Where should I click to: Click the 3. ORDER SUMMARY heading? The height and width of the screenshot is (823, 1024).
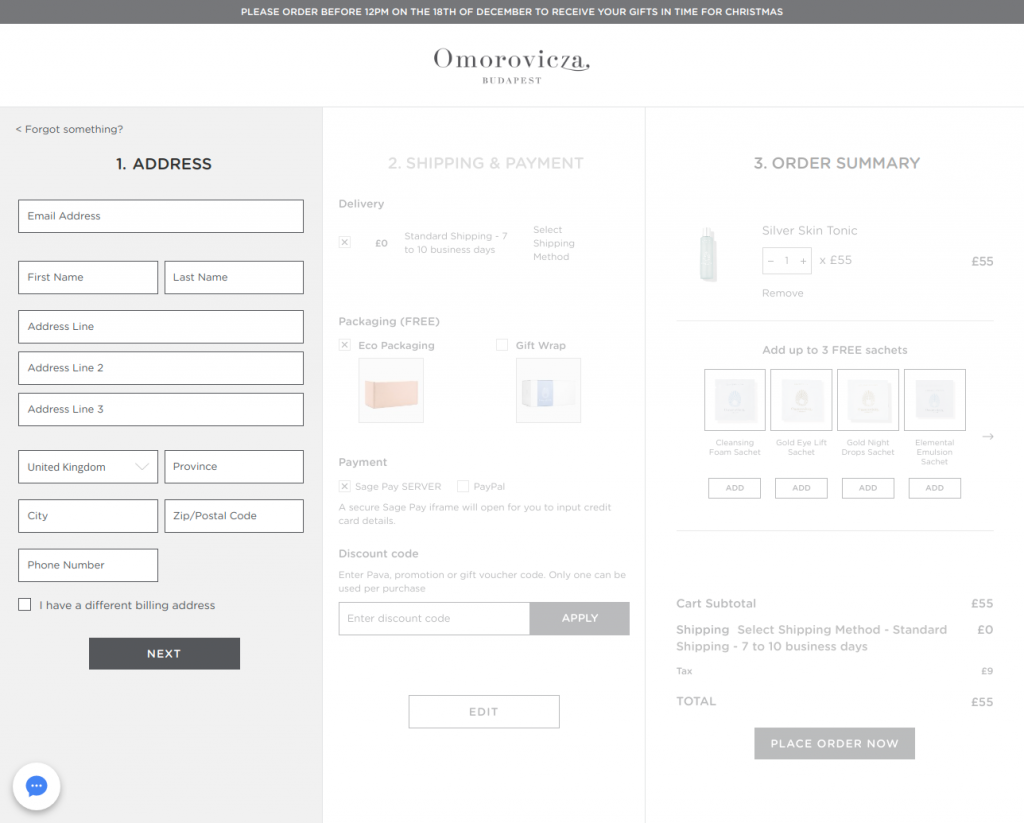(837, 163)
